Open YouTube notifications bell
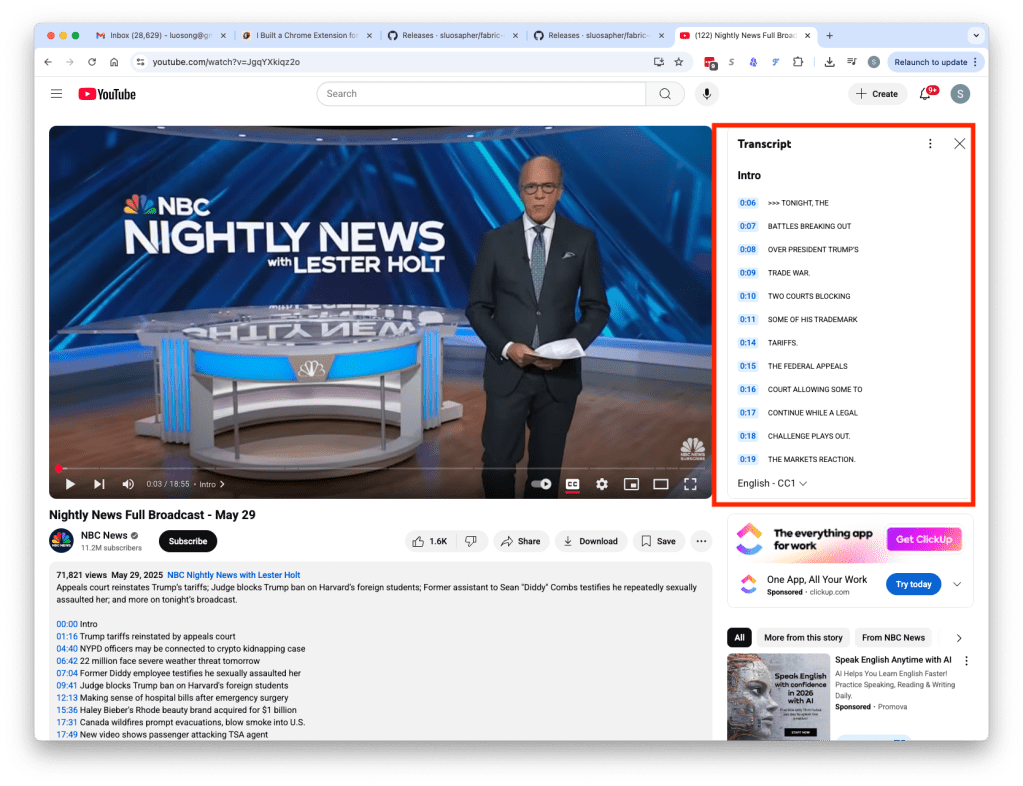 [925, 94]
